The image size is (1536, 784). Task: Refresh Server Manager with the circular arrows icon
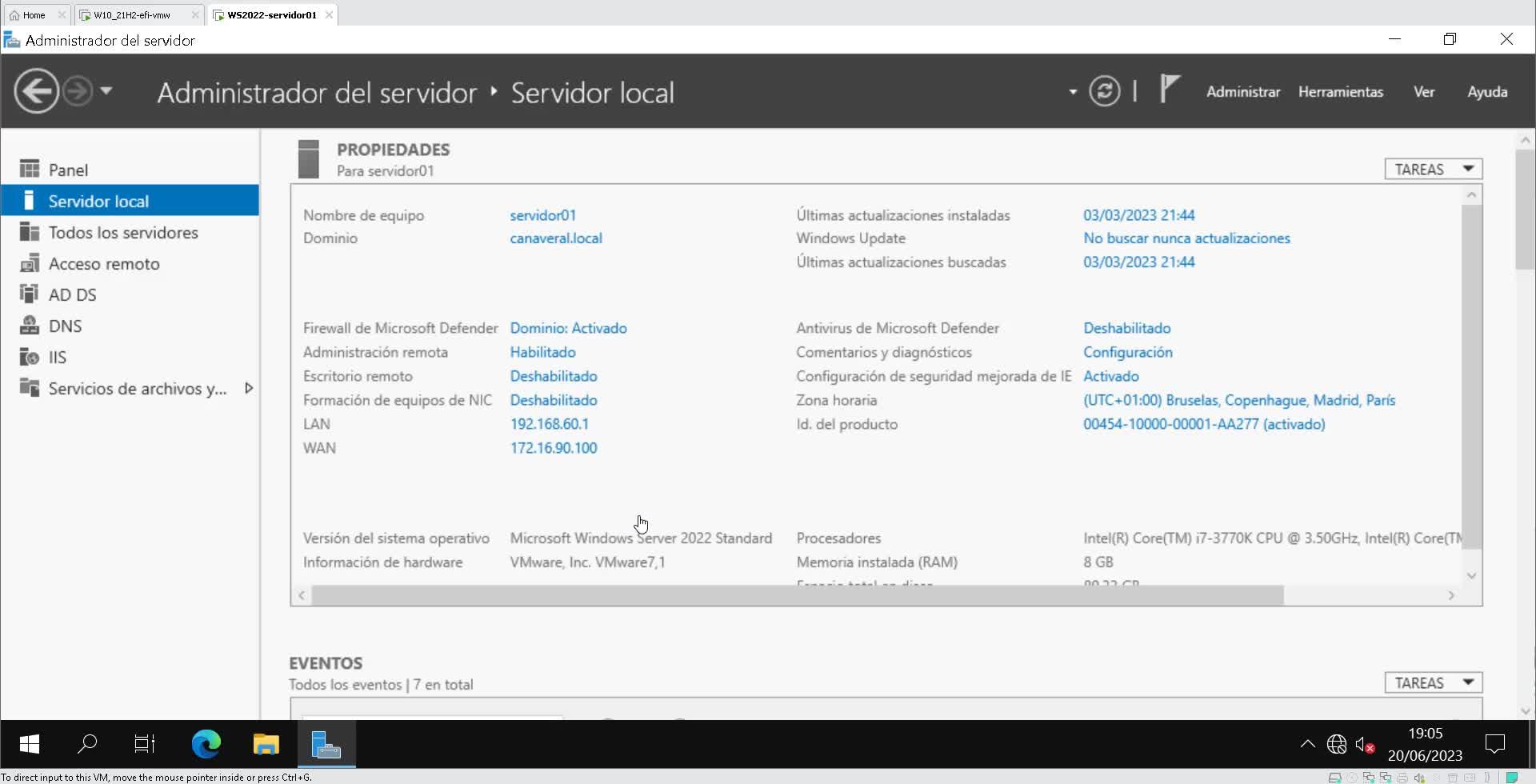(x=1104, y=91)
